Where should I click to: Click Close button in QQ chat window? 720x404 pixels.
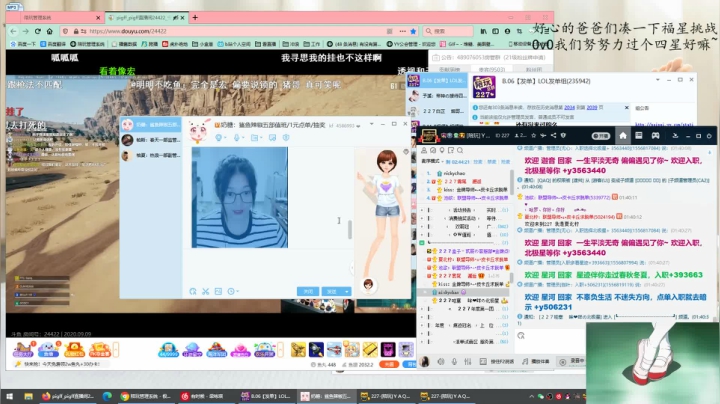point(308,292)
